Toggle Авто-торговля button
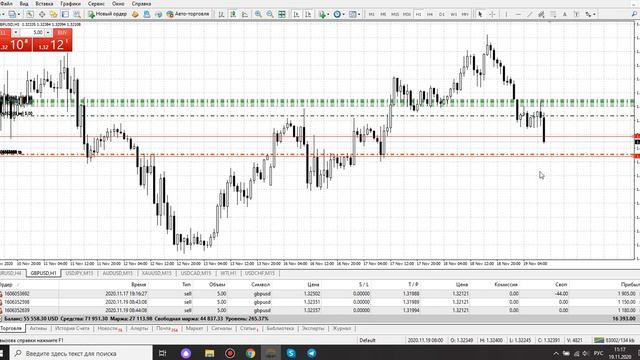 coord(188,14)
